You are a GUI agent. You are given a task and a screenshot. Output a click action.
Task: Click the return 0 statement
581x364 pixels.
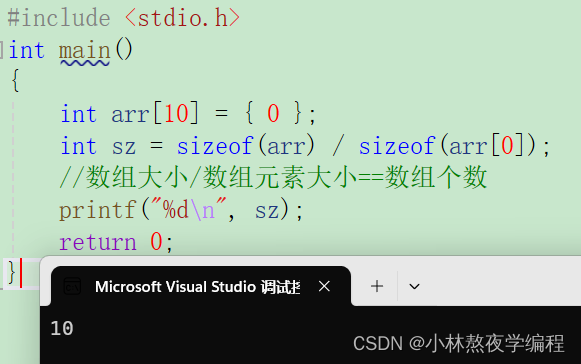tap(116, 242)
